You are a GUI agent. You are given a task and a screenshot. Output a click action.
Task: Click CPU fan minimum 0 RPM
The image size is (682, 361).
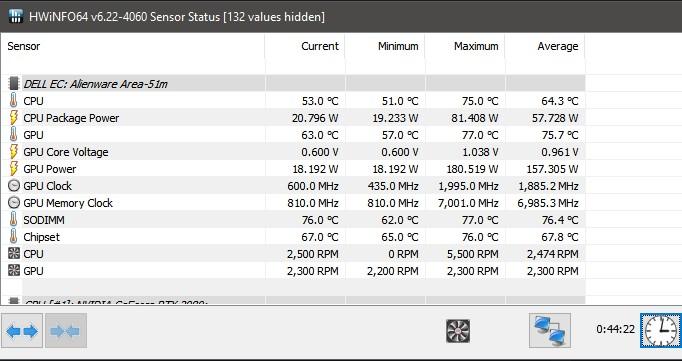pyautogui.click(x=405, y=254)
